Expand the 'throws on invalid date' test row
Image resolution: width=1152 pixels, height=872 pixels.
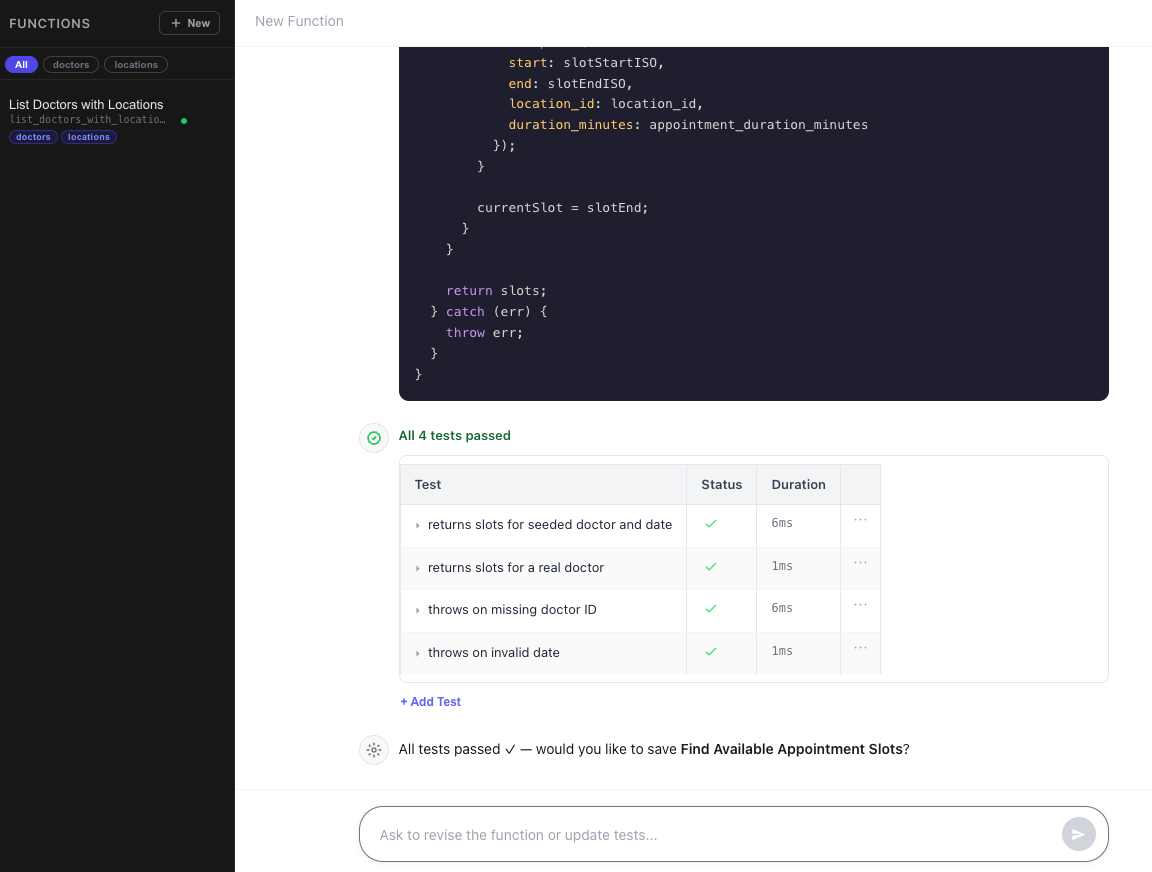coord(418,652)
